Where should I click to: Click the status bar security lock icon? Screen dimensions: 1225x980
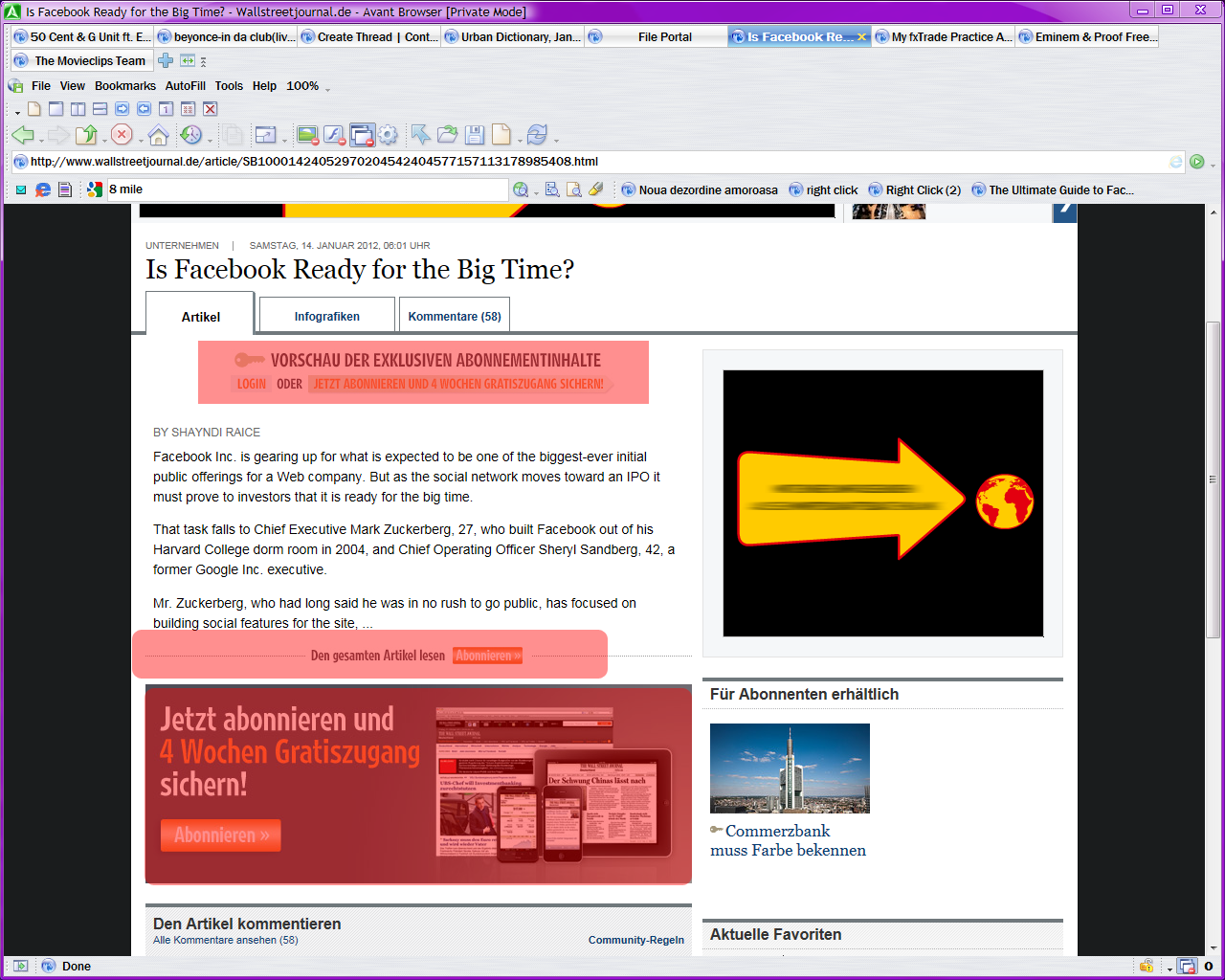(1146, 966)
